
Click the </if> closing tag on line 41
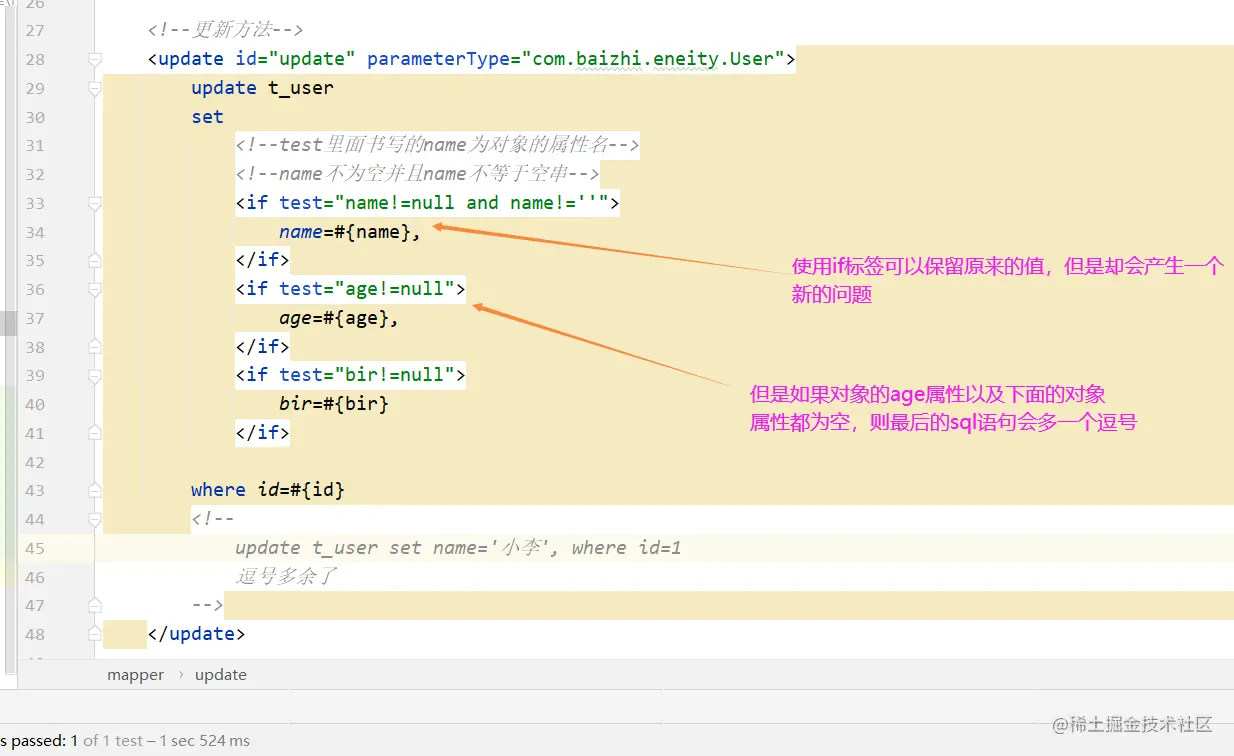tap(262, 433)
